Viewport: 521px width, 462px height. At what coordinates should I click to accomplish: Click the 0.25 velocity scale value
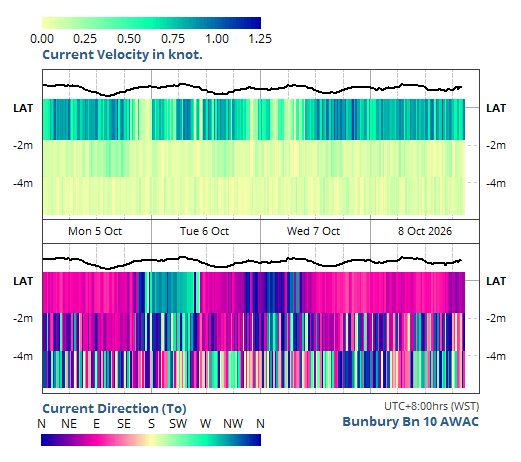coord(85,39)
